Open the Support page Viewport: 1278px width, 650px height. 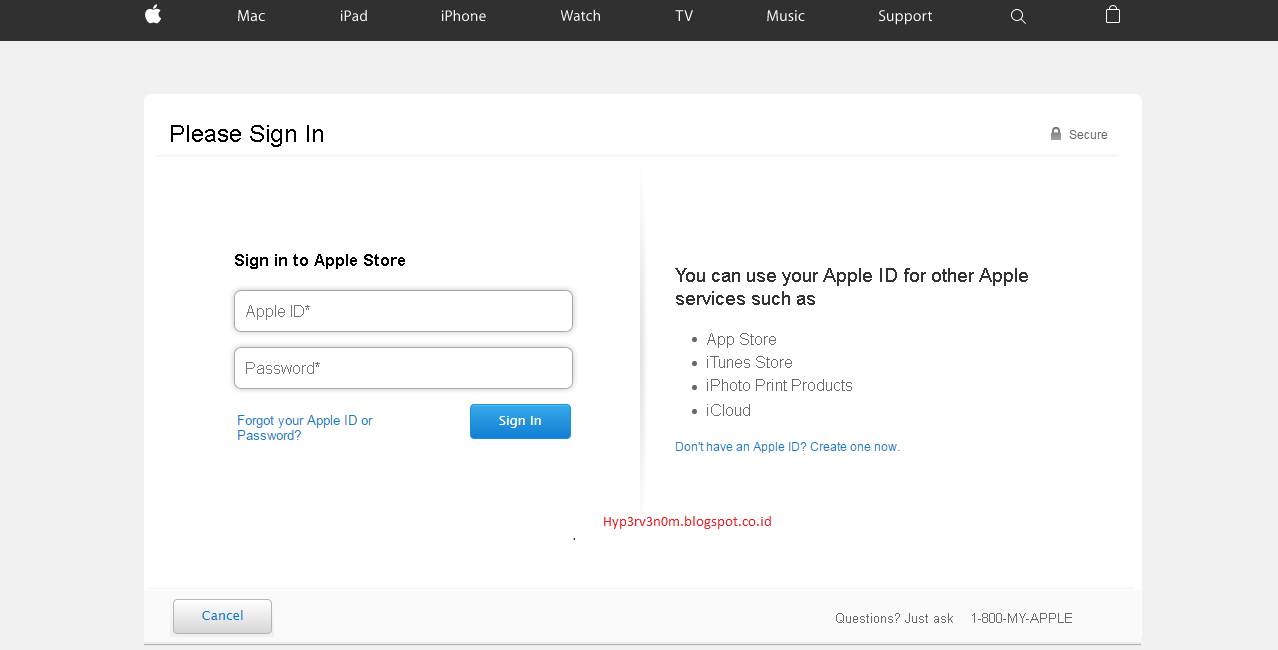pos(905,16)
